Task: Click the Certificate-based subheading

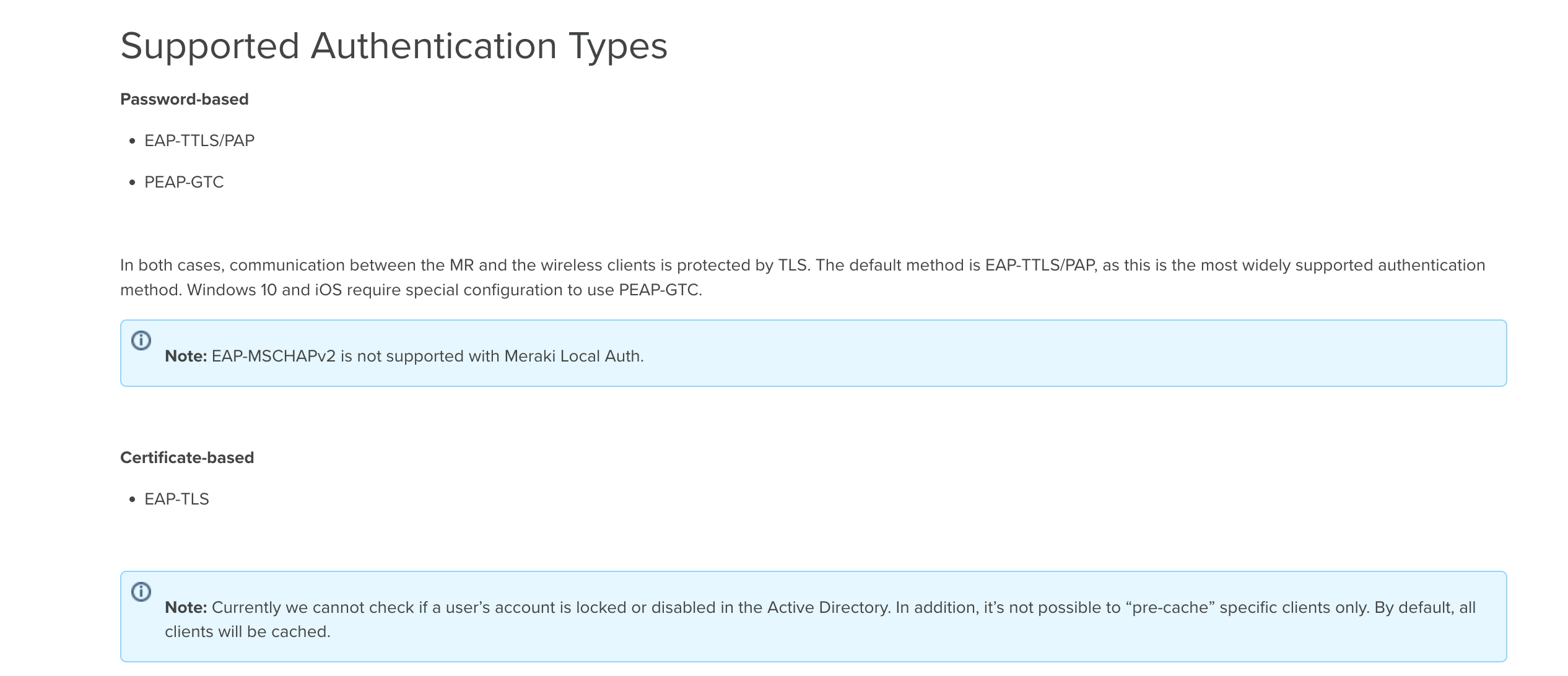Action: [x=187, y=457]
